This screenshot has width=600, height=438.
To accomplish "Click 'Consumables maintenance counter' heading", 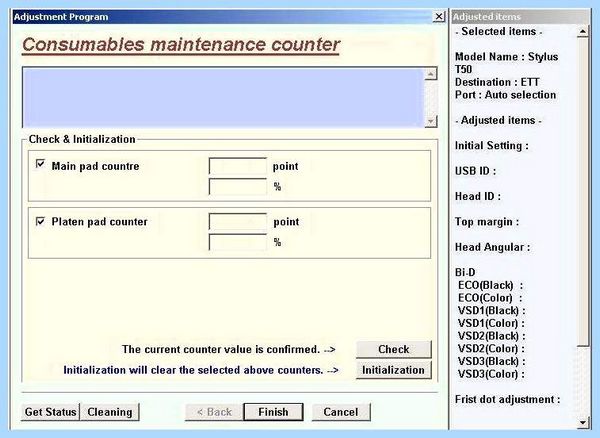I will [181, 44].
